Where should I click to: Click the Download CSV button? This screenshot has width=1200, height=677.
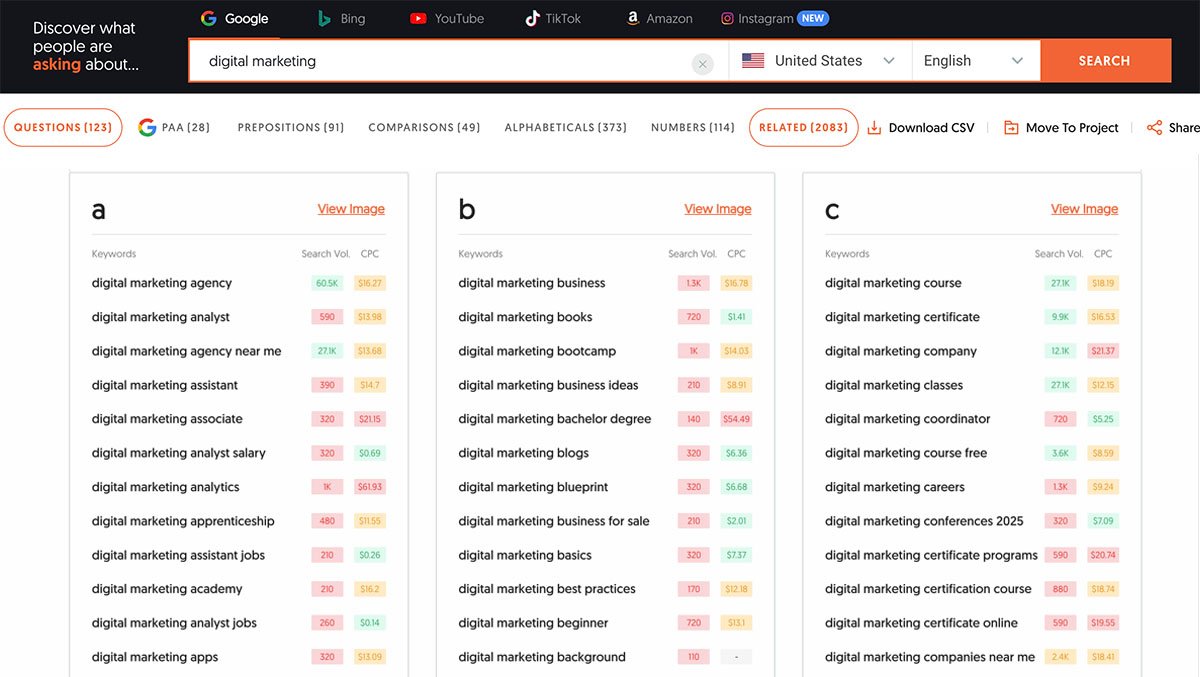921,128
